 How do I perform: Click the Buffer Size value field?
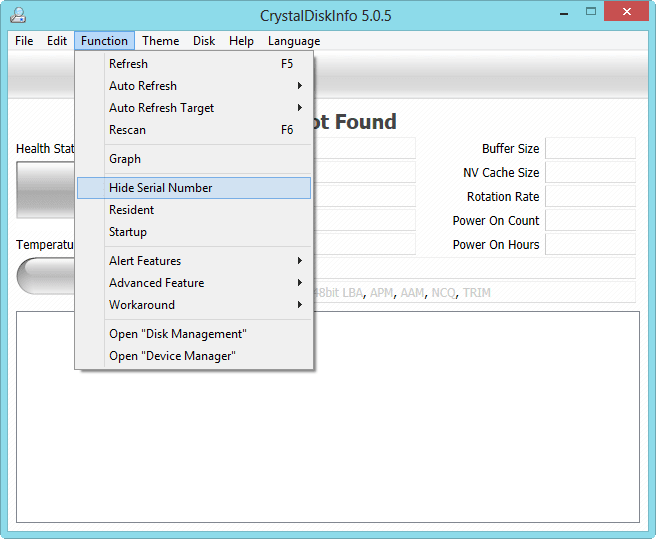click(590, 149)
